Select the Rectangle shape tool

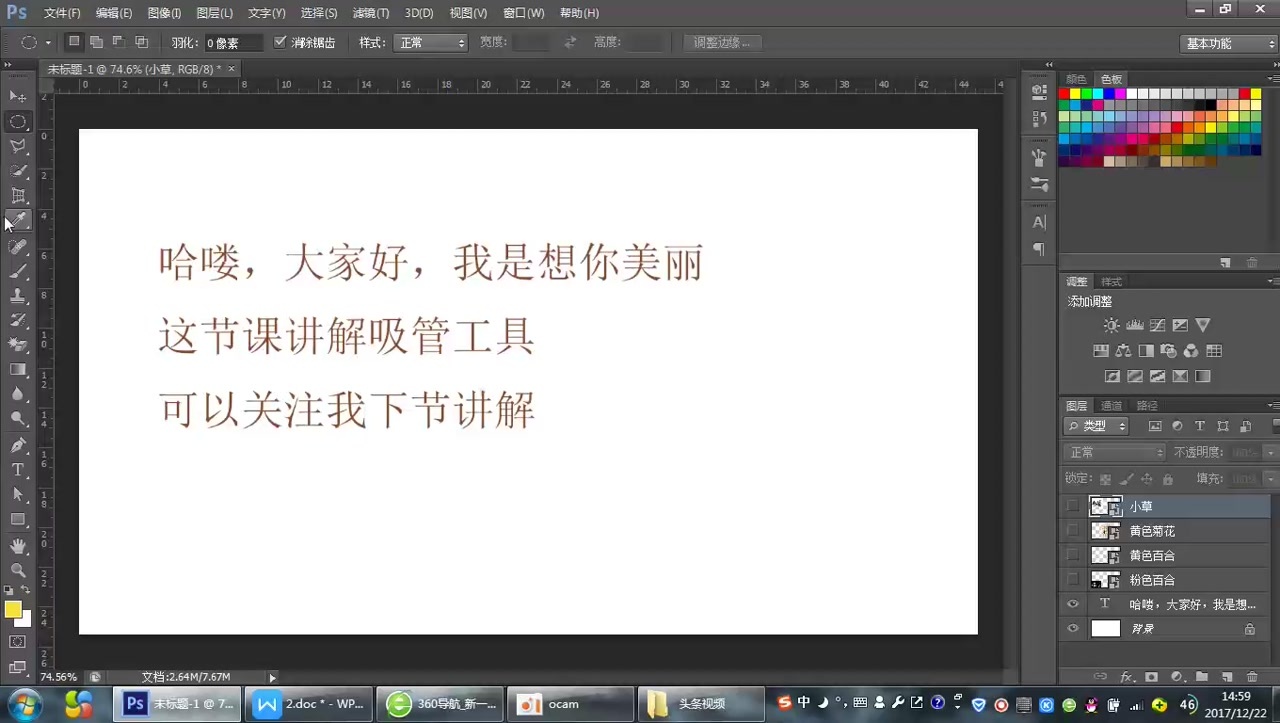pos(18,520)
